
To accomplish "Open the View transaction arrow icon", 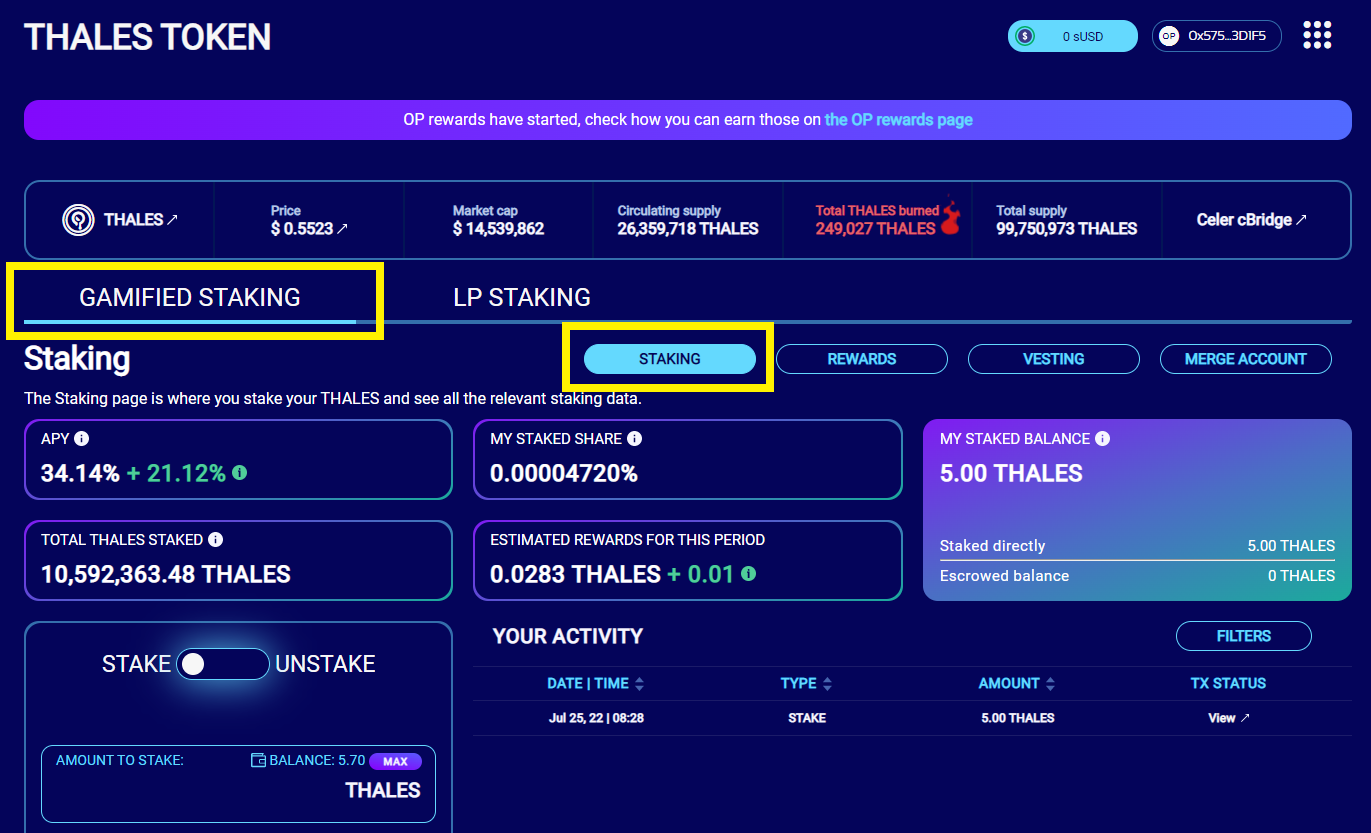I will point(1245,718).
